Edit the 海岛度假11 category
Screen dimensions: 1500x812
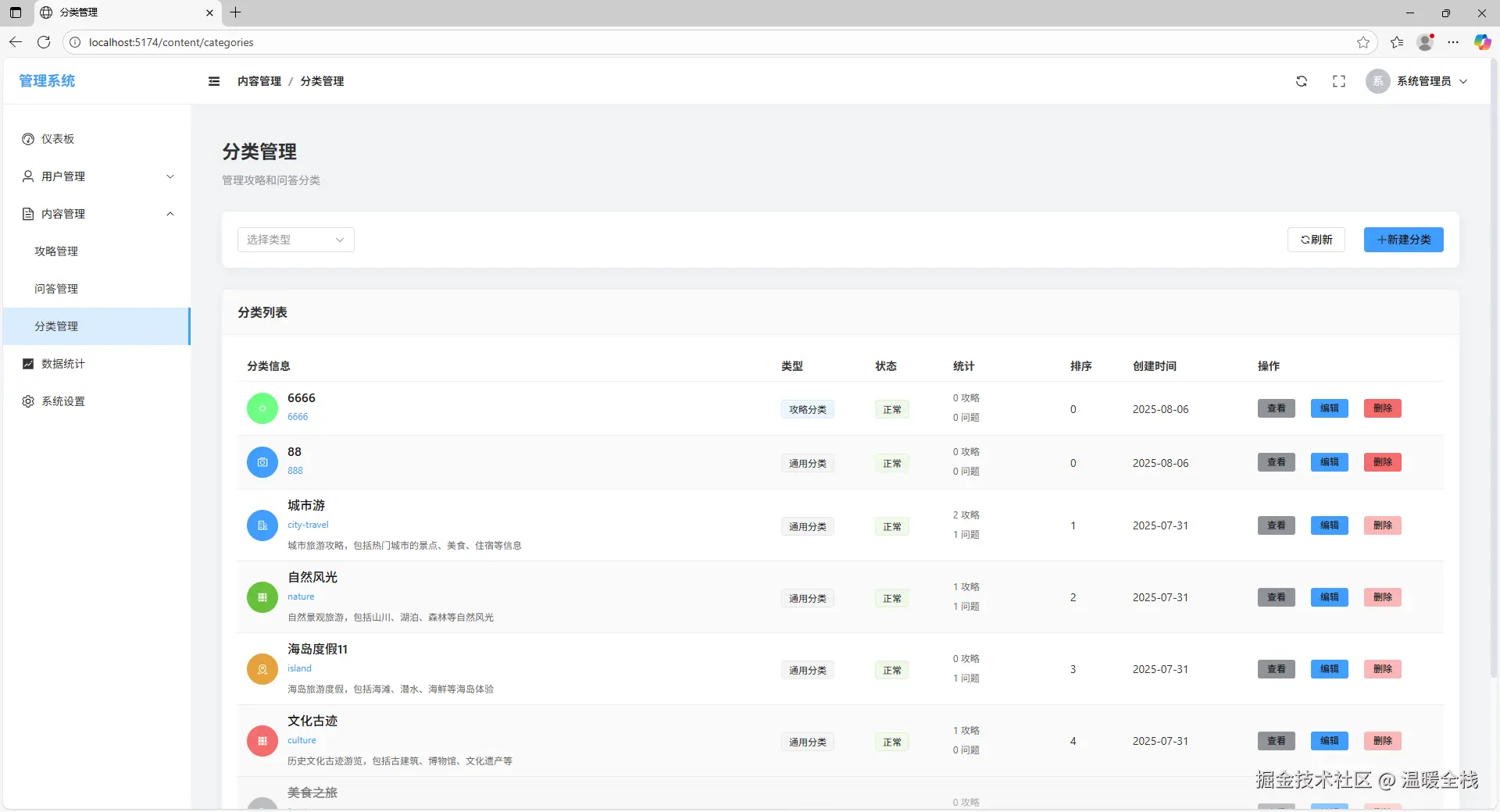coord(1330,669)
